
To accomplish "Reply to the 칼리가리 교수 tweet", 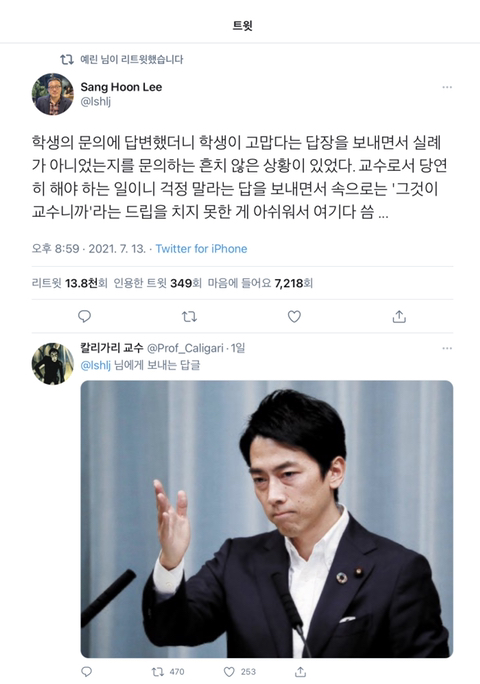I will point(87,671).
